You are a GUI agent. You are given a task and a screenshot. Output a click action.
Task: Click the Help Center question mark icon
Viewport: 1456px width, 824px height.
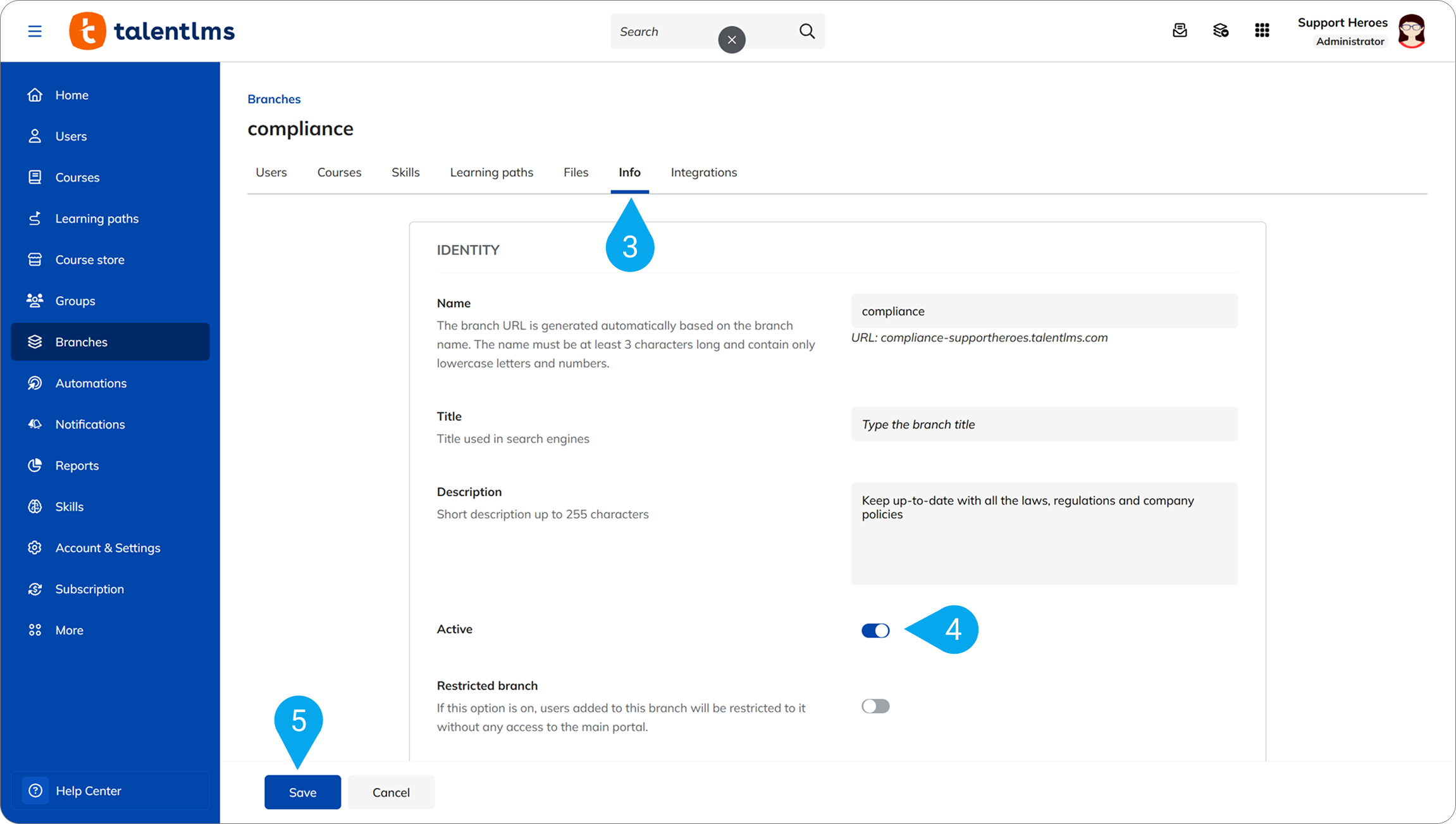click(35, 790)
